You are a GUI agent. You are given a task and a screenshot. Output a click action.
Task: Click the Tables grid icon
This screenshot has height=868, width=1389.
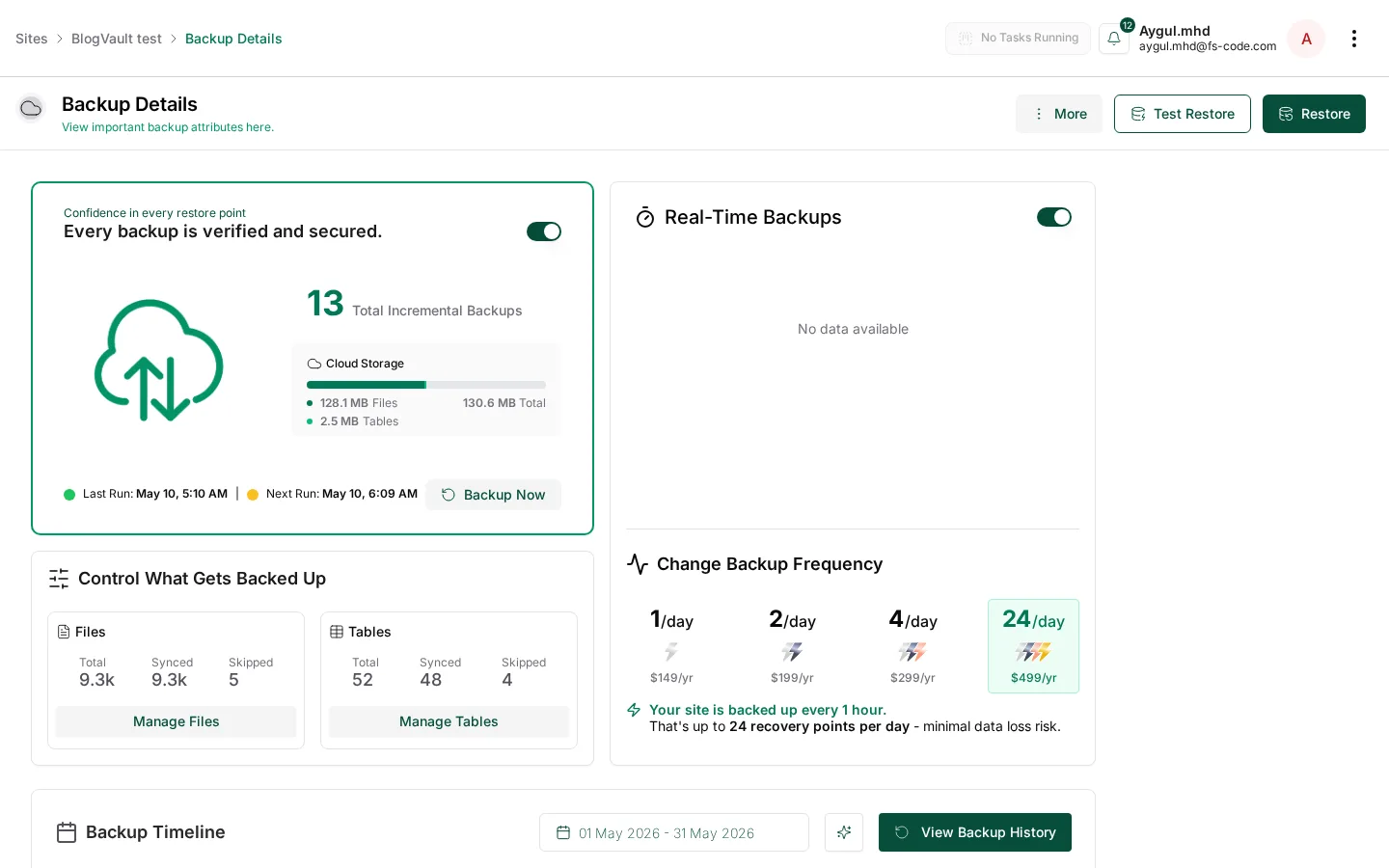click(x=337, y=632)
